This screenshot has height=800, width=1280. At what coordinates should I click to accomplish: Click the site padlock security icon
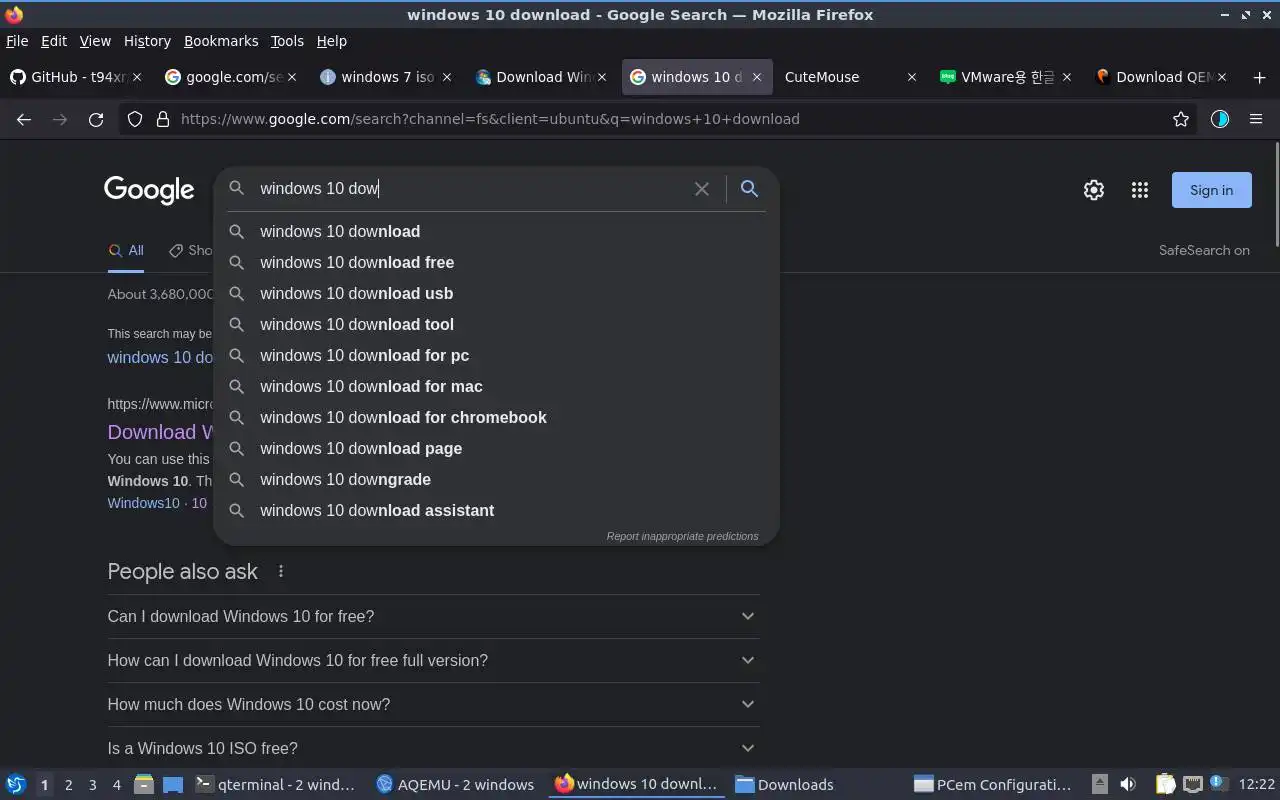click(163, 119)
